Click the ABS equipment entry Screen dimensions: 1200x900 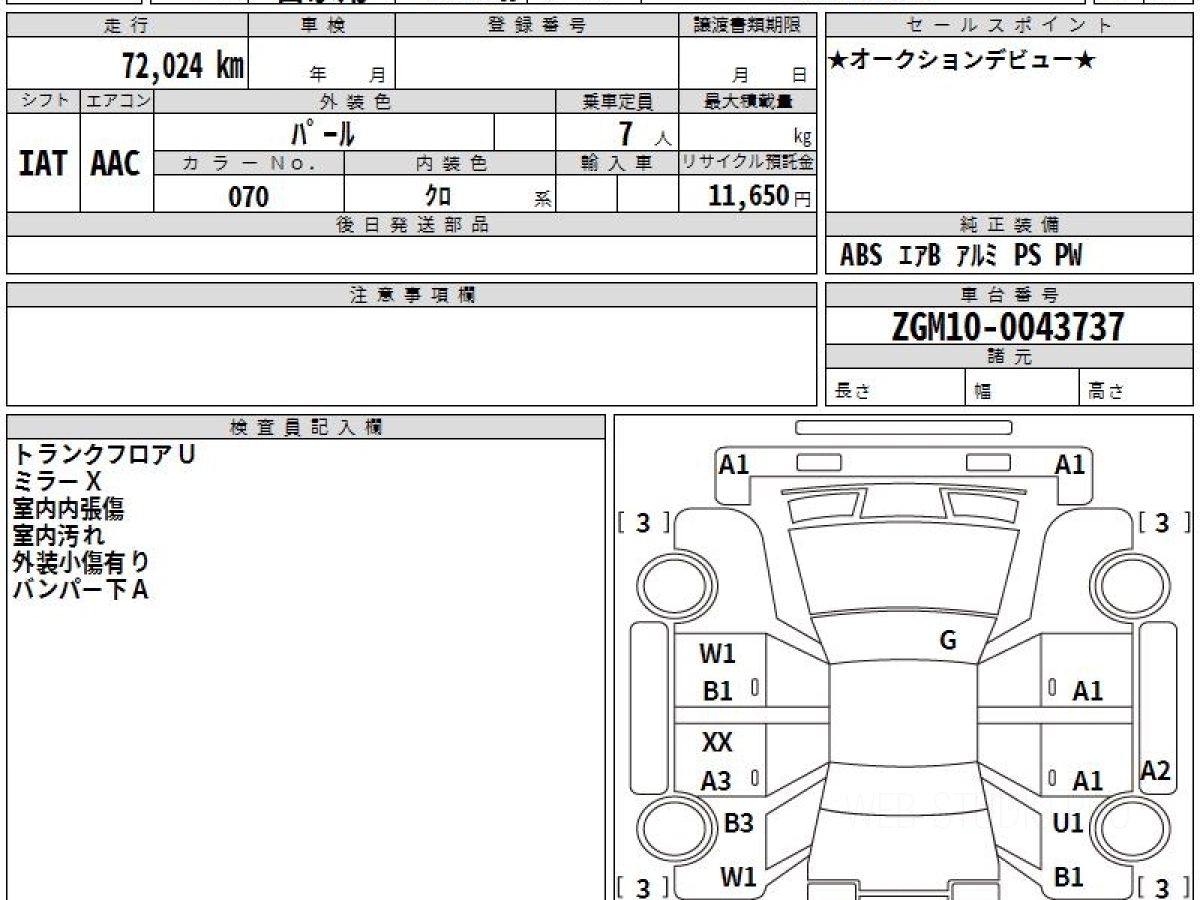(861, 256)
